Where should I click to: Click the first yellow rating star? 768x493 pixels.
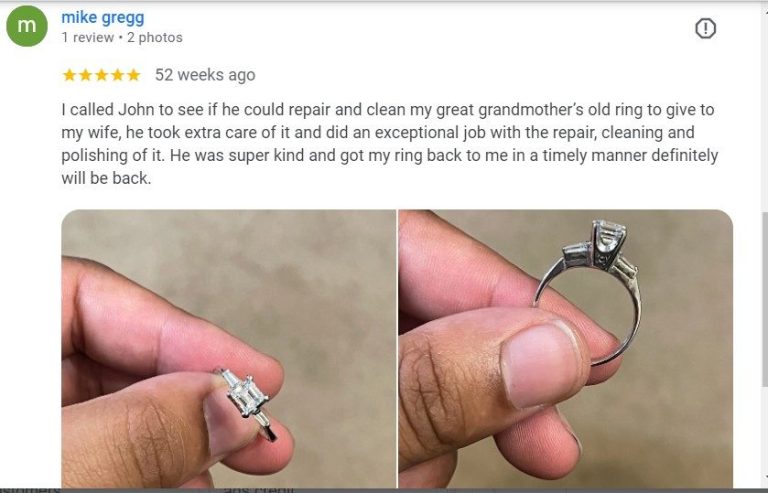pos(70,75)
